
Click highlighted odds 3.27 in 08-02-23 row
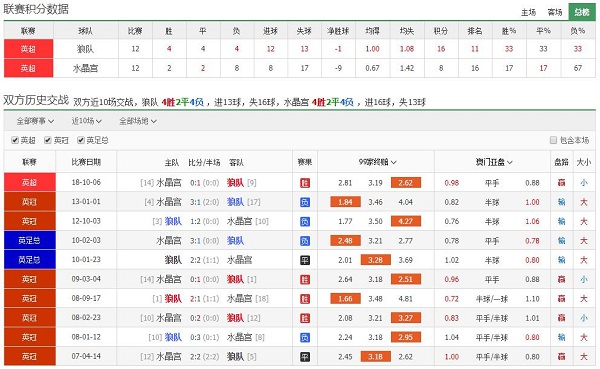point(406,318)
